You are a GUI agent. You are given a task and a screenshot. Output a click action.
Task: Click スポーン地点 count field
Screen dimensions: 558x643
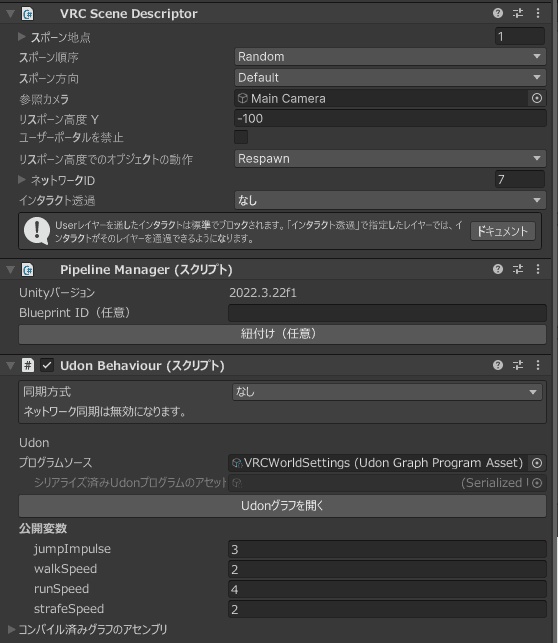click(520, 36)
